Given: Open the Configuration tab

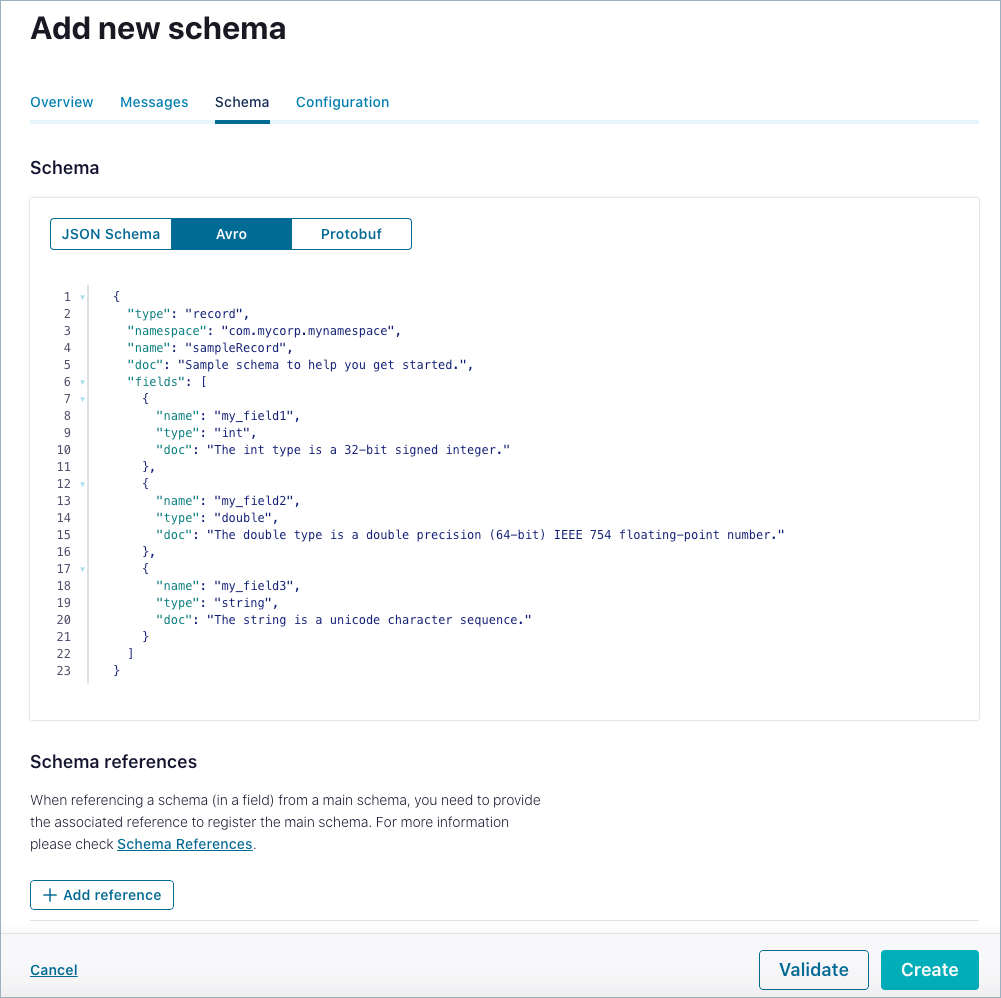Looking at the screenshot, I should pos(342,102).
